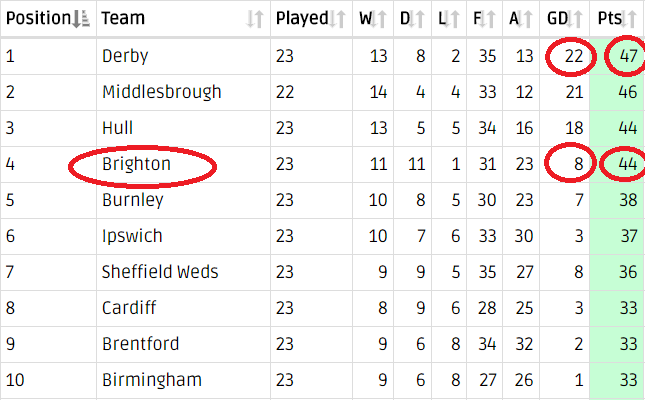Click sort arrows beside L header

tap(452, 19)
